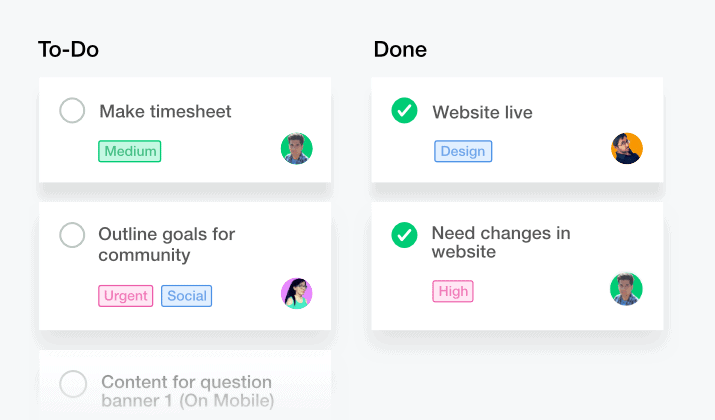Screen dimensions: 715x420
Task: Mark Make timesheet task as complete
Action: [x=72, y=110]
